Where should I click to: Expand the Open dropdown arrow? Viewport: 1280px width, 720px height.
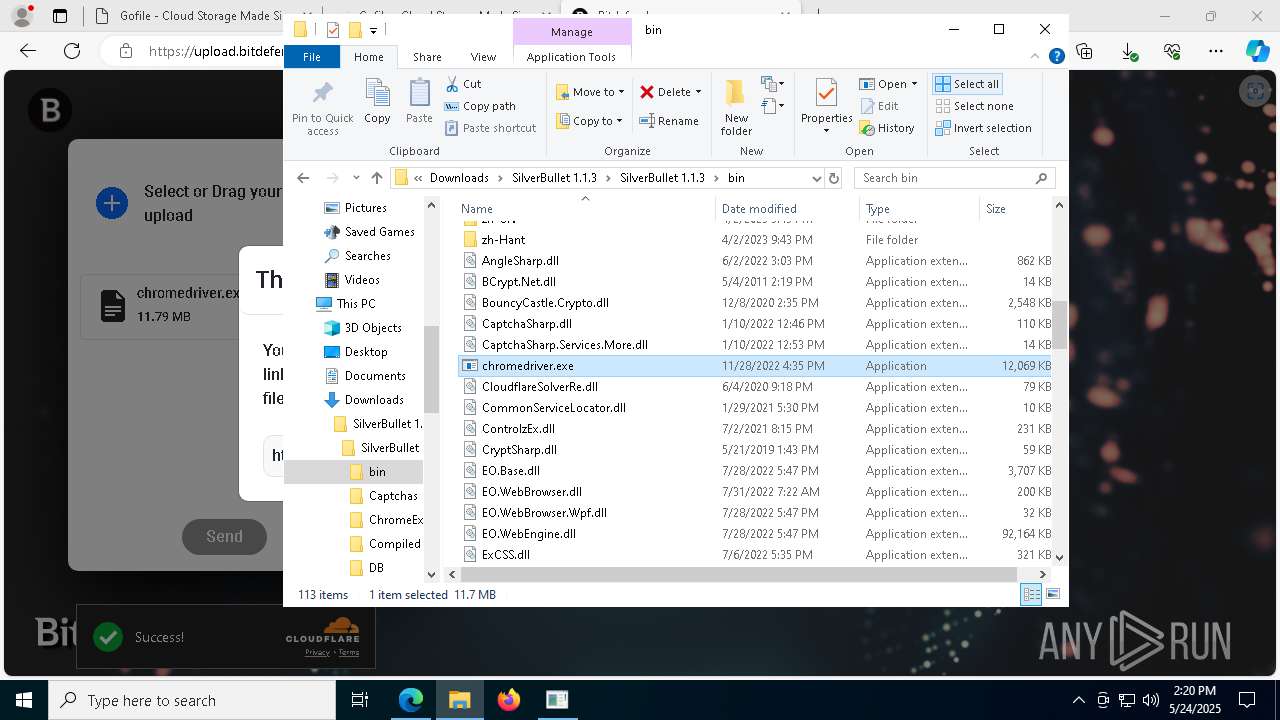[914, 84]
